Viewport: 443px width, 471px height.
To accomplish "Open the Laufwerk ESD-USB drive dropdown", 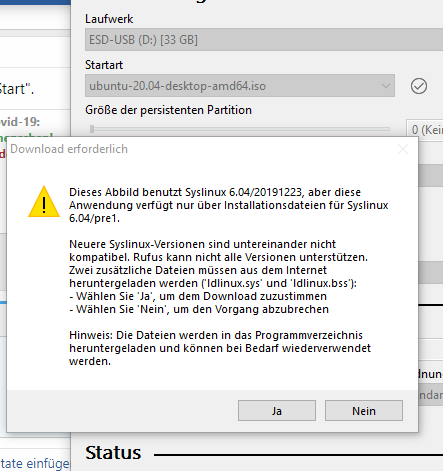I will [264, 40].
